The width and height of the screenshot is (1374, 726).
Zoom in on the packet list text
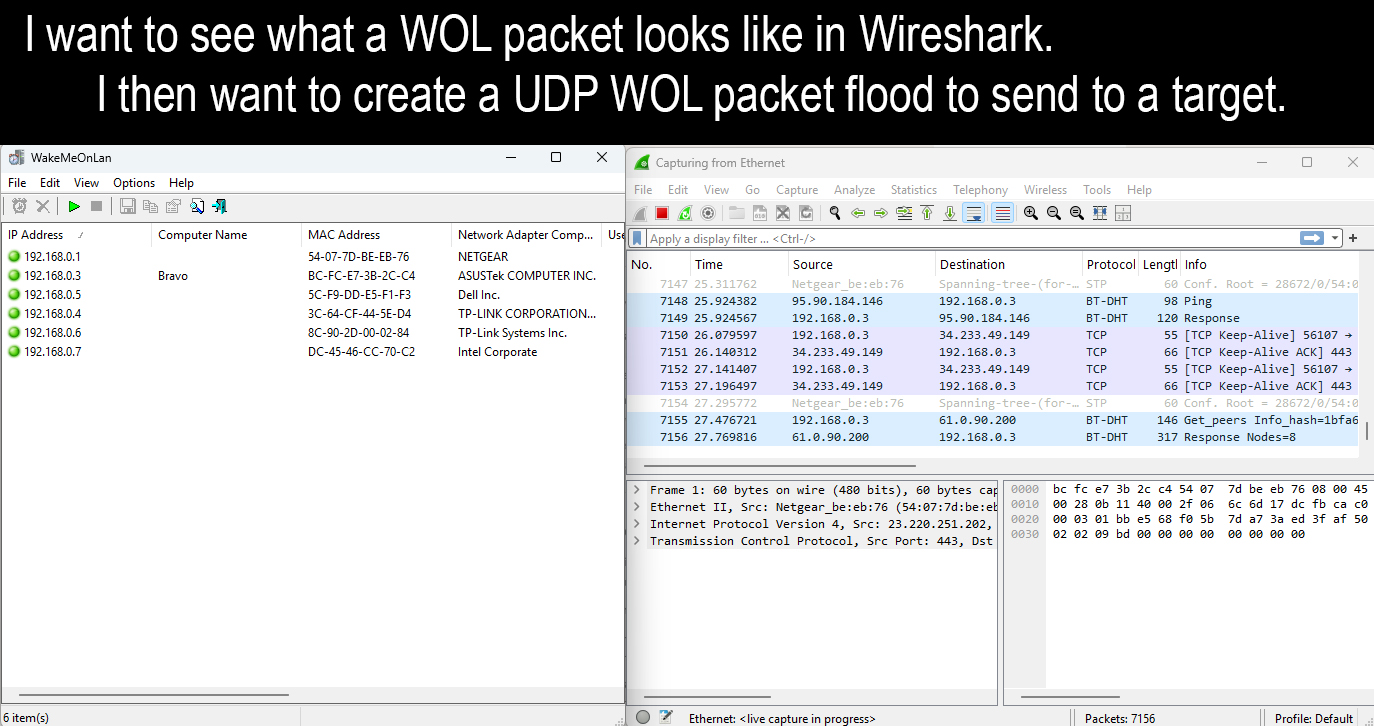pos(1030,213)
